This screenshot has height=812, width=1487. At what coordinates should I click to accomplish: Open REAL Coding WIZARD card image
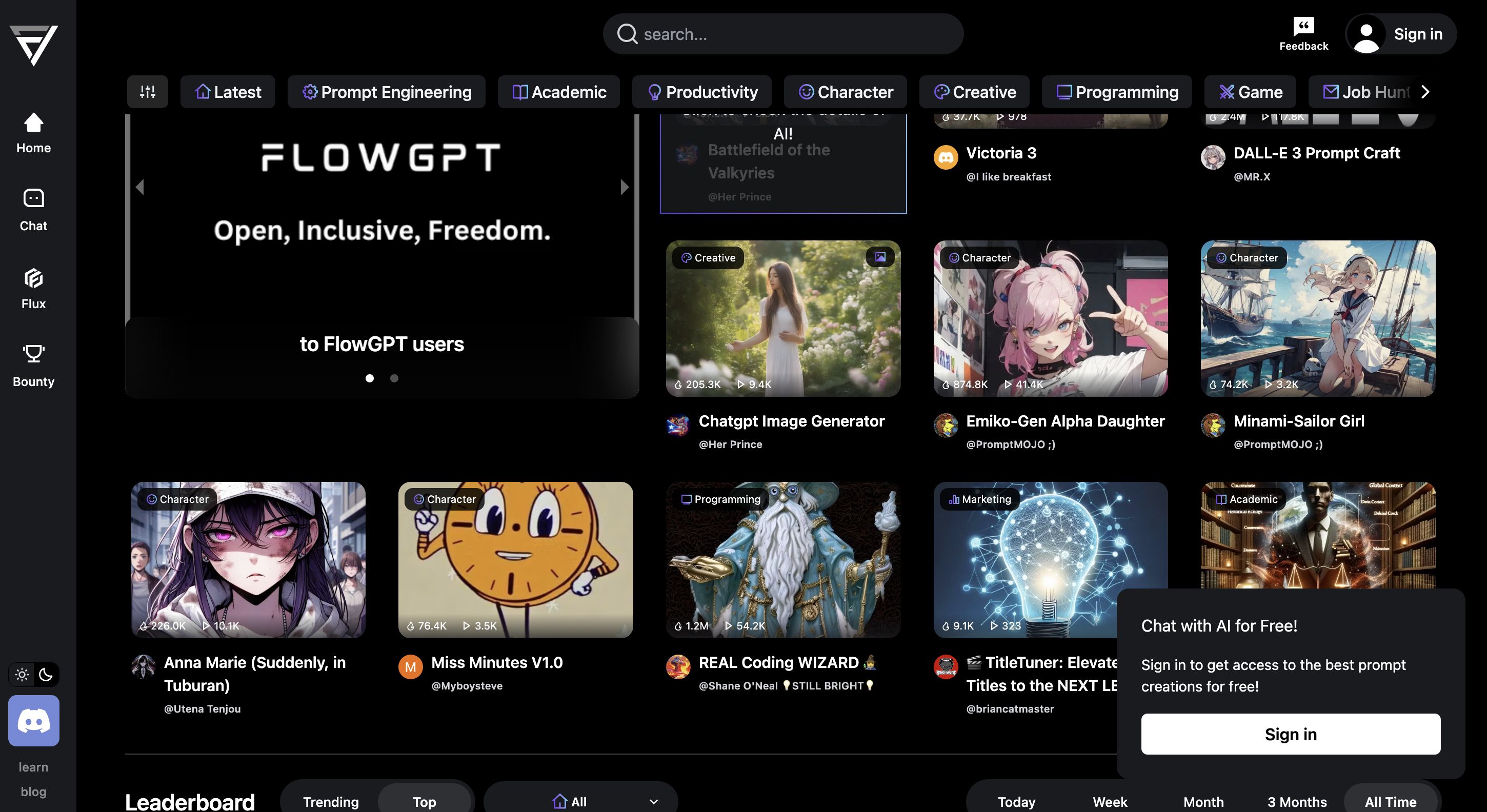point(783,560)
